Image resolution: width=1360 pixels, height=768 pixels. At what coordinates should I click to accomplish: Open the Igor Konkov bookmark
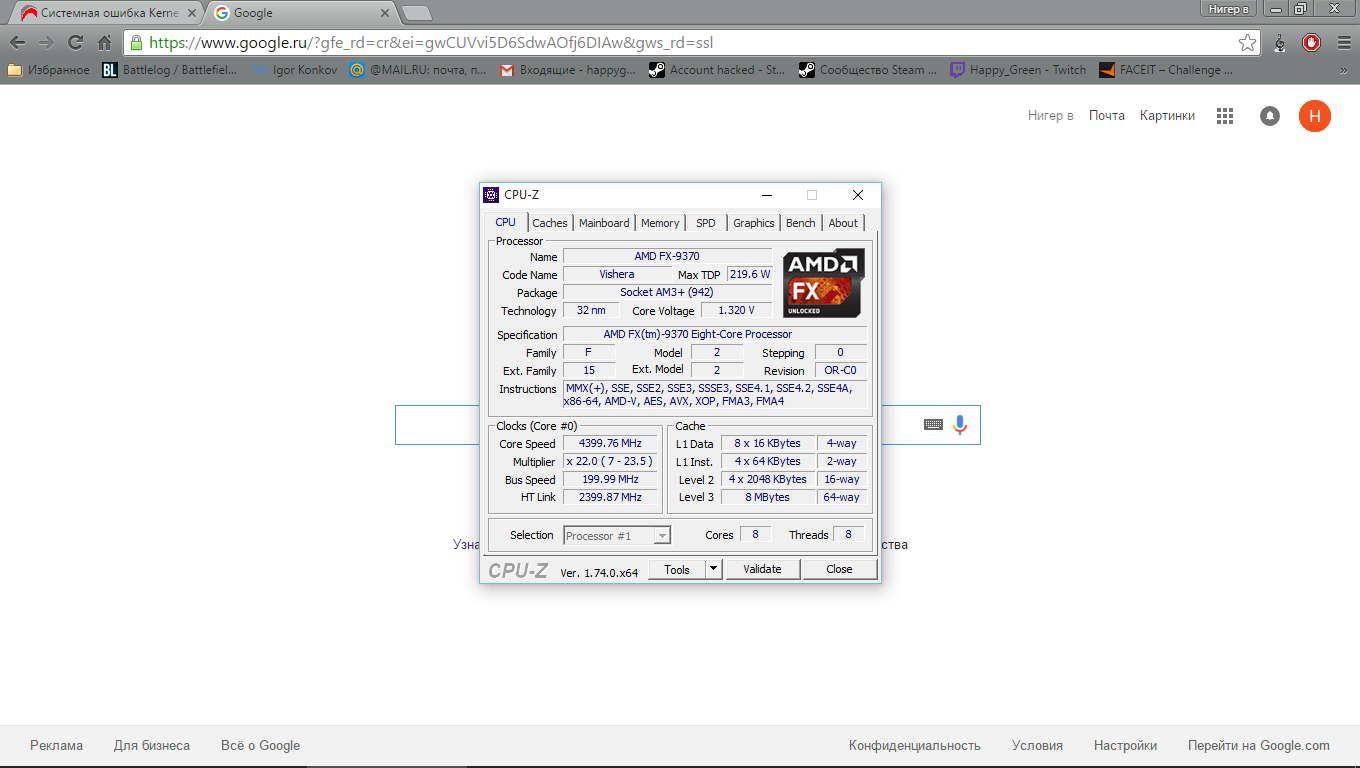point(295,70)
